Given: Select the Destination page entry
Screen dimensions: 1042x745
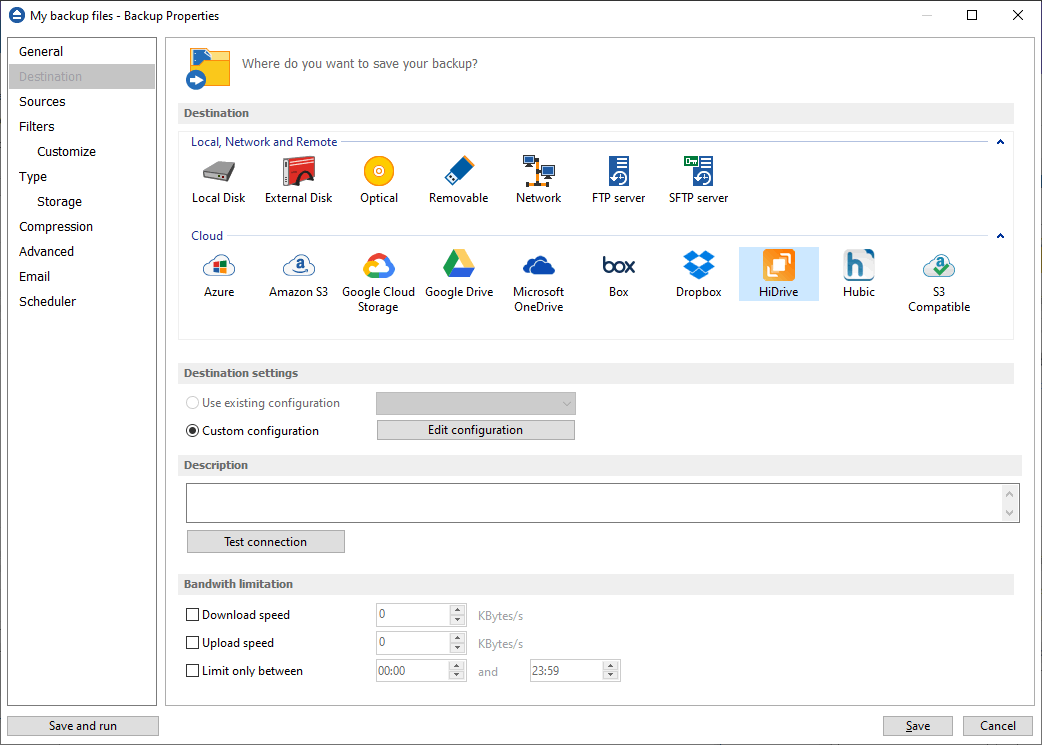Looking at the screenshot, I should [x=82, y=76].
